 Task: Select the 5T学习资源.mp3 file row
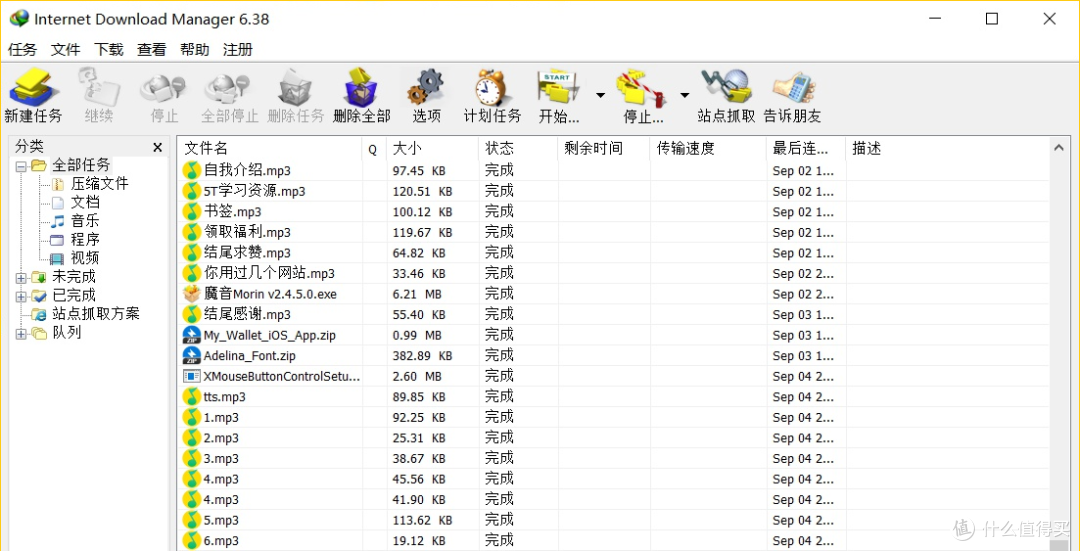click(x=614, y=191)
